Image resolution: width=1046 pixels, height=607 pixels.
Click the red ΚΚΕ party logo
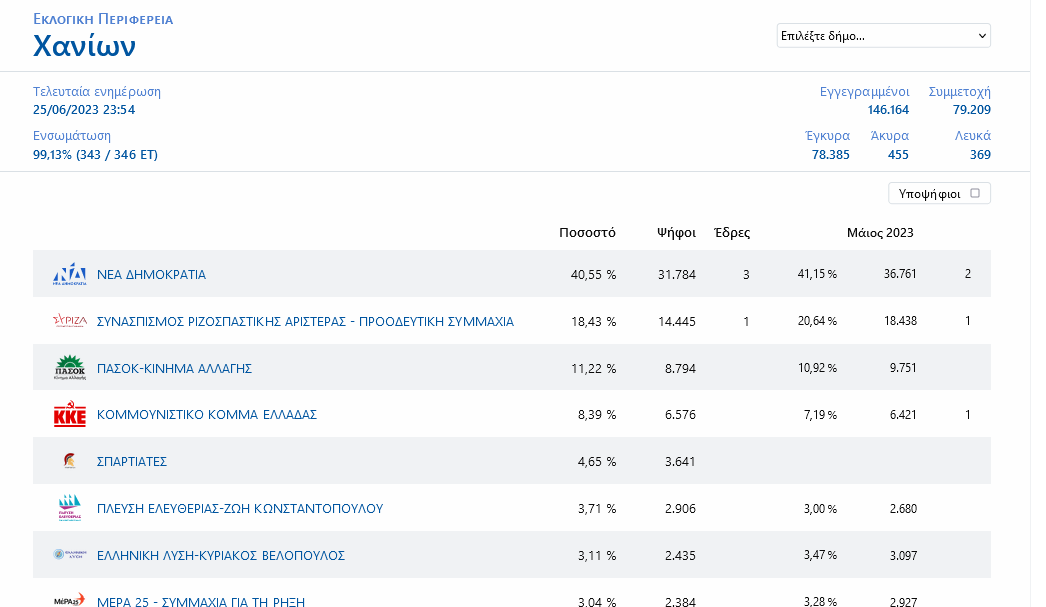click(x=70, y=415)
